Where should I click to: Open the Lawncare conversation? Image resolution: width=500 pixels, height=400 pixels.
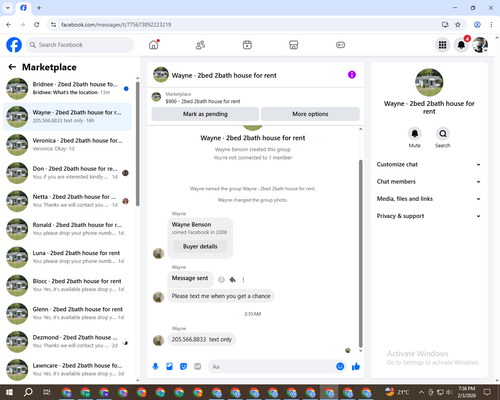67,370
